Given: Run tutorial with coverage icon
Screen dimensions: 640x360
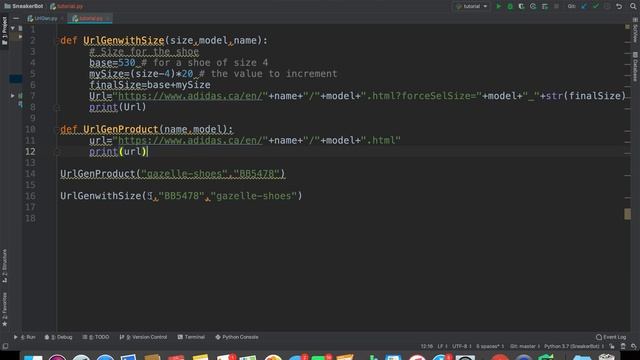Looking at the screenshot, I should [x=521, y=7].
